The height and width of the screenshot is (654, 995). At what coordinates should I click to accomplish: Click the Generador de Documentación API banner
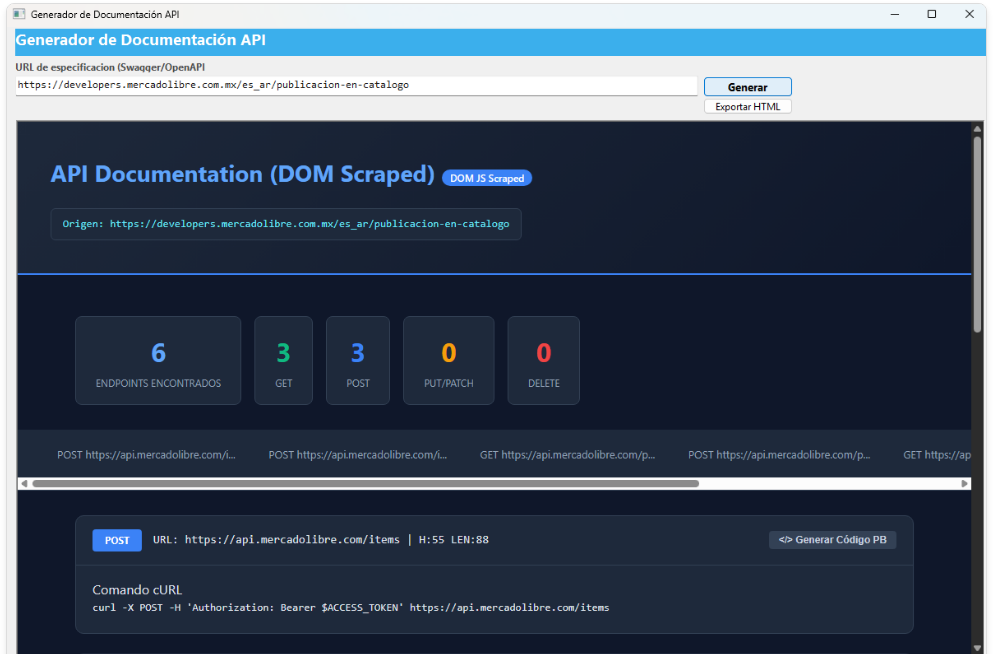[x=500, y=41]
